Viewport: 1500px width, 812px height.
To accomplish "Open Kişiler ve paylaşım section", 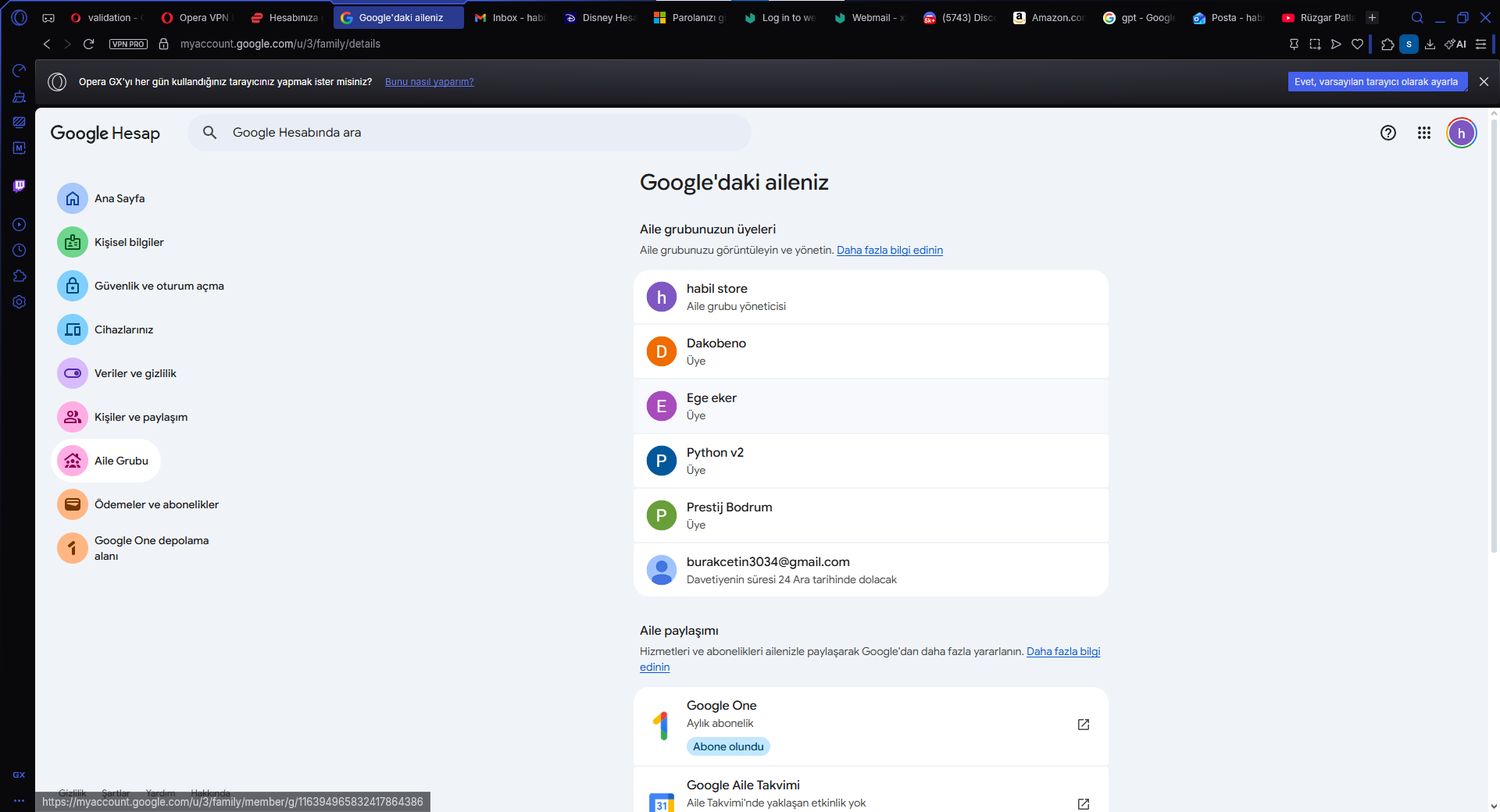I will tap(123, 417).
